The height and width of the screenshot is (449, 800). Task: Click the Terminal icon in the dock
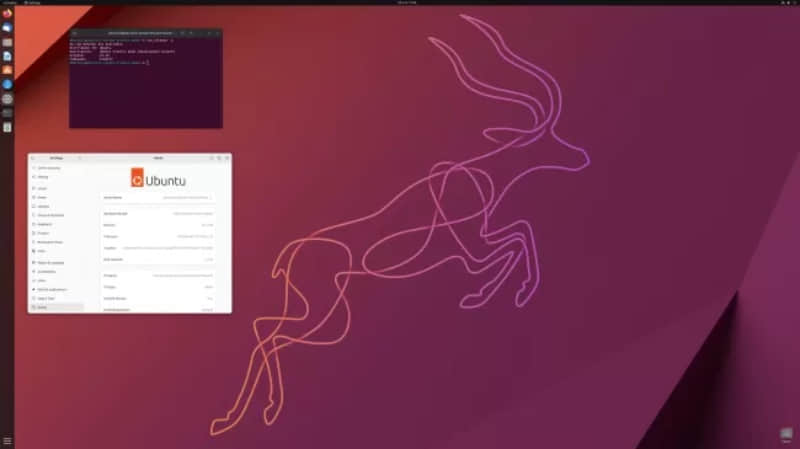[7, 113]
